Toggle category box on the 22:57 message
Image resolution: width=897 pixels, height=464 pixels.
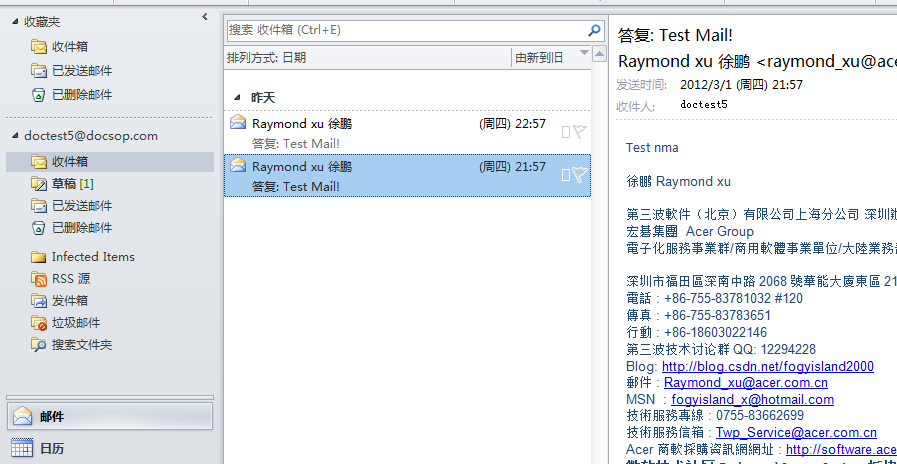pyautogui.click(x=566, y=133)
